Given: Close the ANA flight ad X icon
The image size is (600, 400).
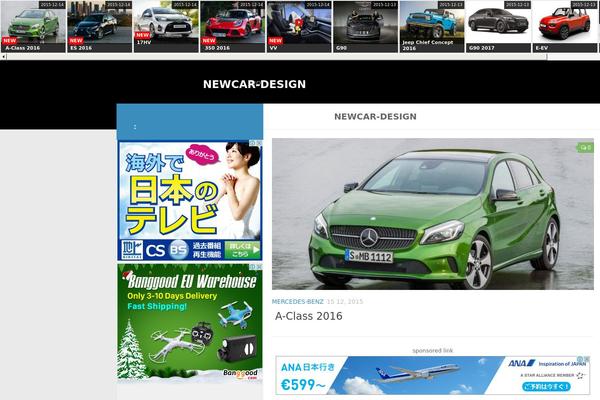Looking at the screenshot, I should pos(587,359).
